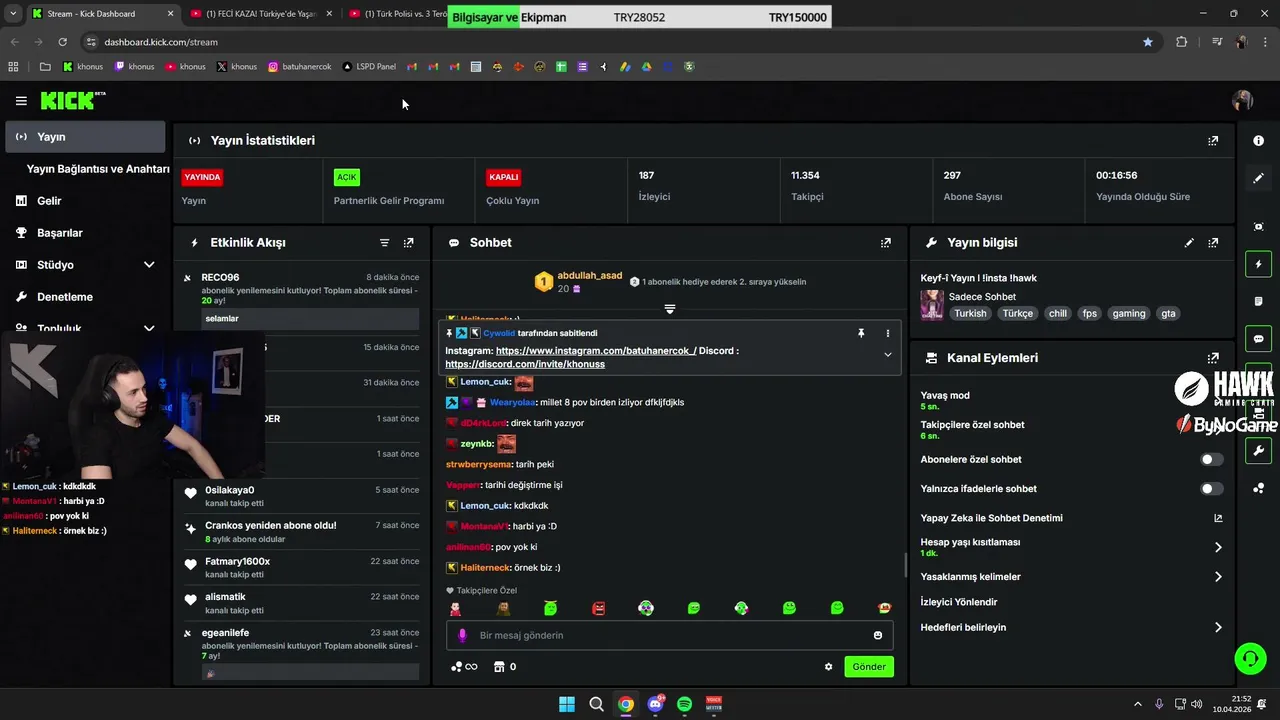Select Yayın in the sidebar
Image resolution: width=1280 pixels, height=720 pixels.
[x=85, y=137]
